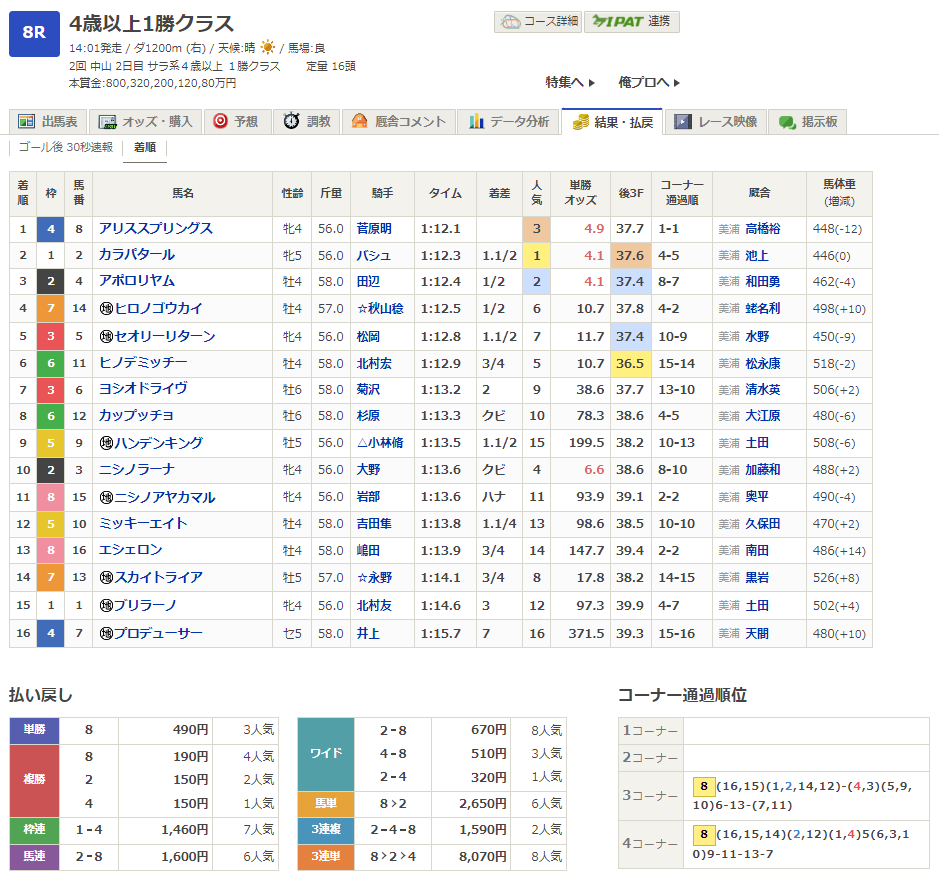The image size is (939, 879).
Task: Click the speech bubble icon on the 掲示板 tab
Action: (786, 121)
